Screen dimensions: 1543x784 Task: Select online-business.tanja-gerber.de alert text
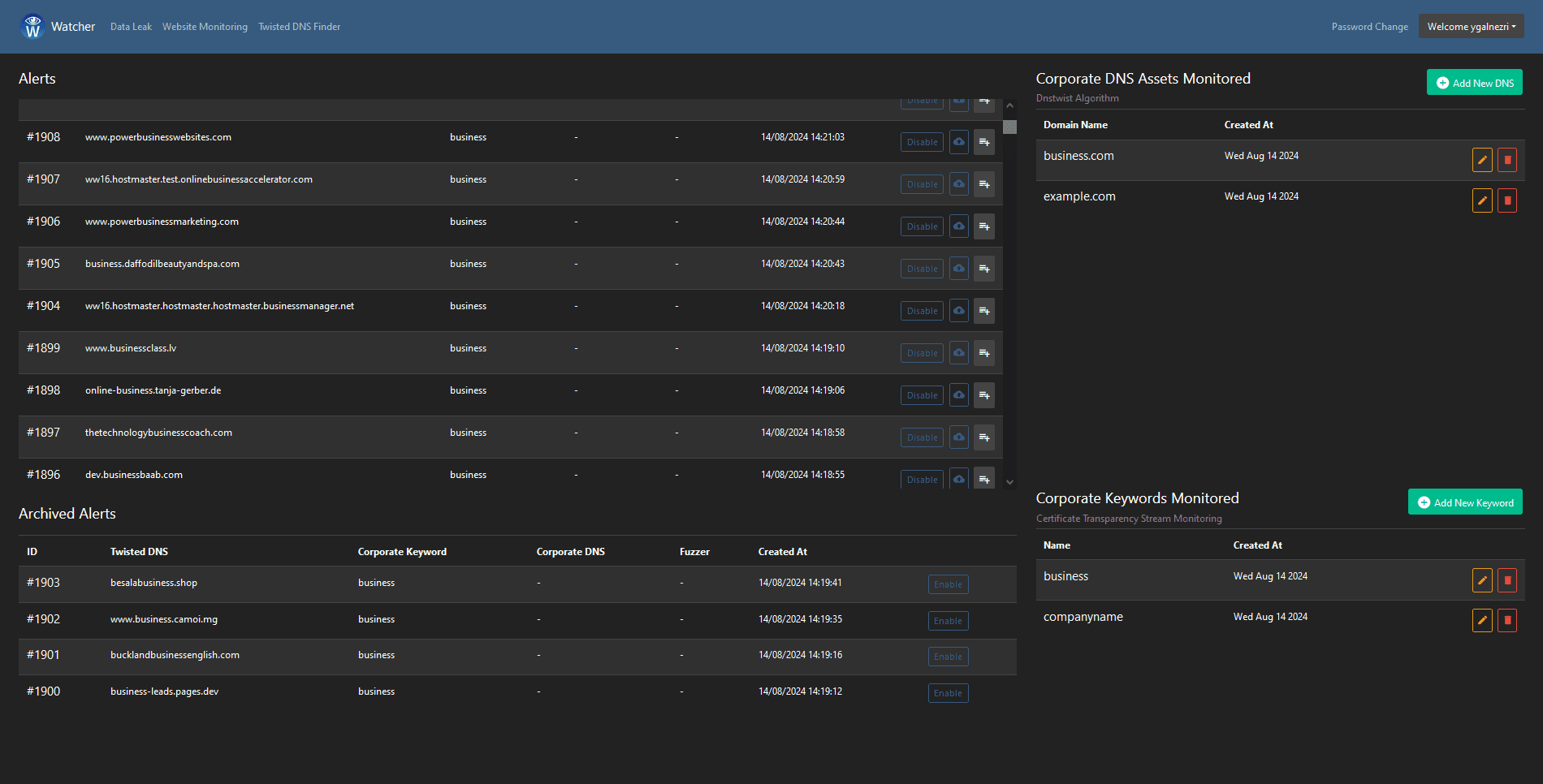(153, 390)
